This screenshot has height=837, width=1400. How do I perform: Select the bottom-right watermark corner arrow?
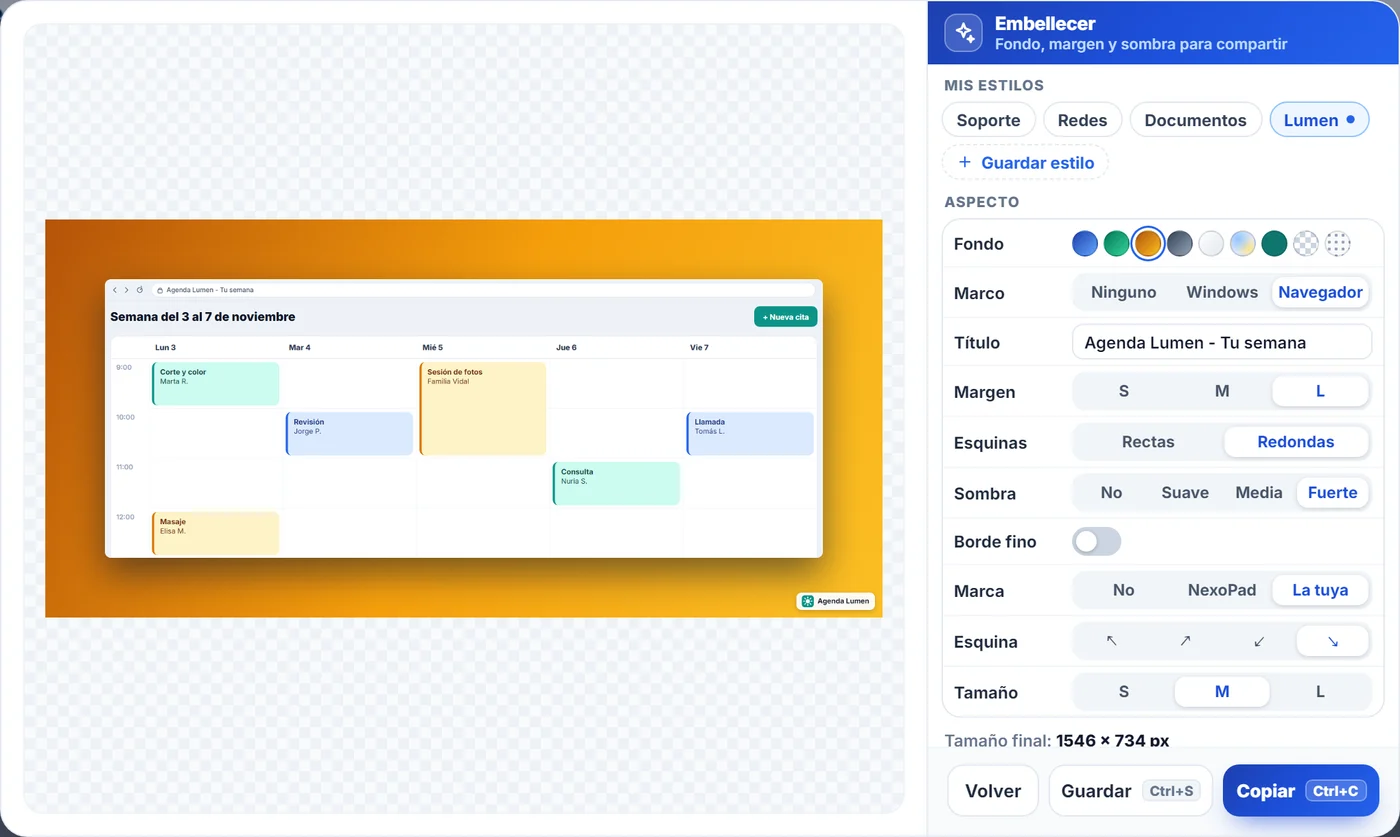pyautogui.click(x=1332, y=641)
